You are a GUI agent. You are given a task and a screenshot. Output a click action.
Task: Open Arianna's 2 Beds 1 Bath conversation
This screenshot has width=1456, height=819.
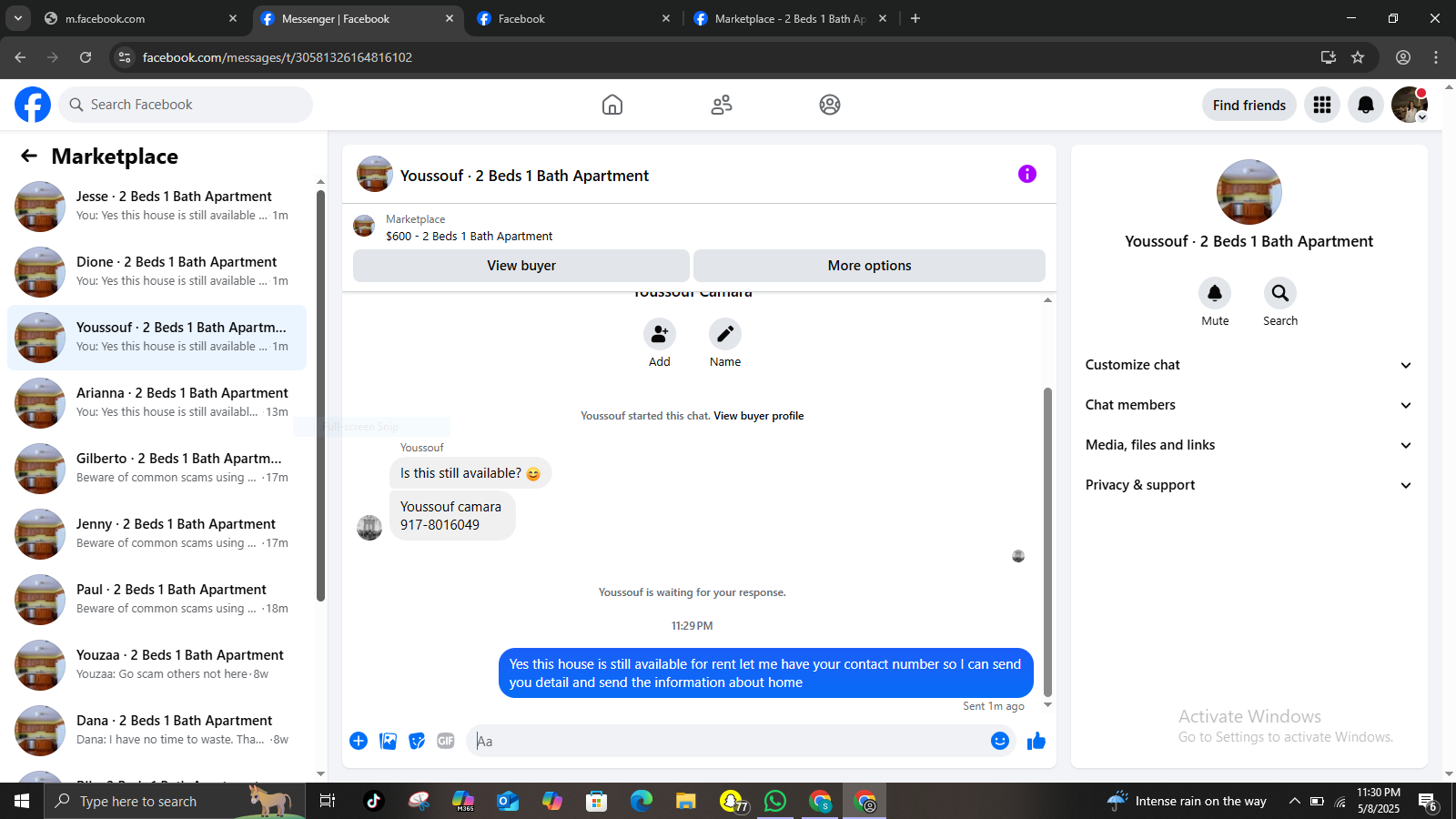(x=157, y=403)
